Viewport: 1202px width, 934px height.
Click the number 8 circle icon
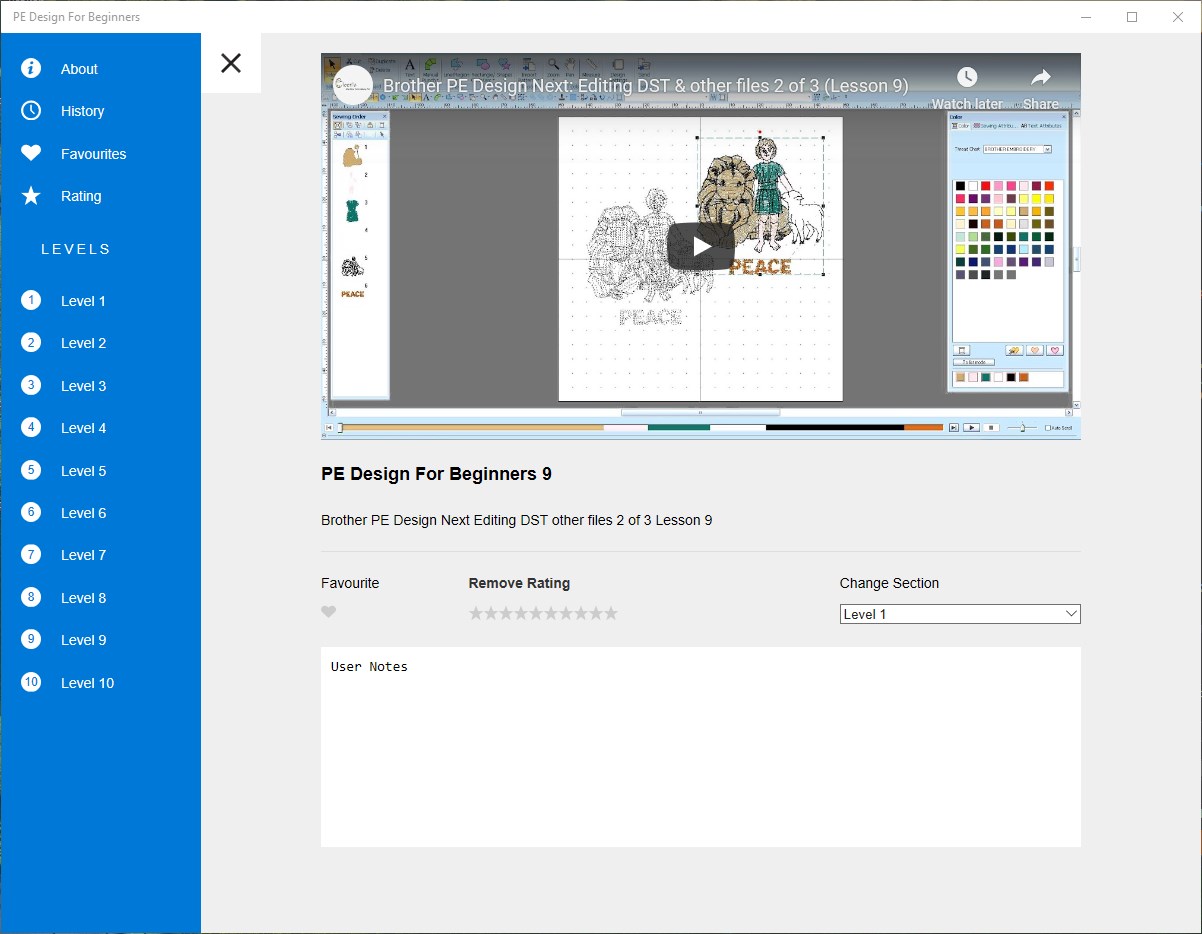pyautogui.click(x=31, y=597)
